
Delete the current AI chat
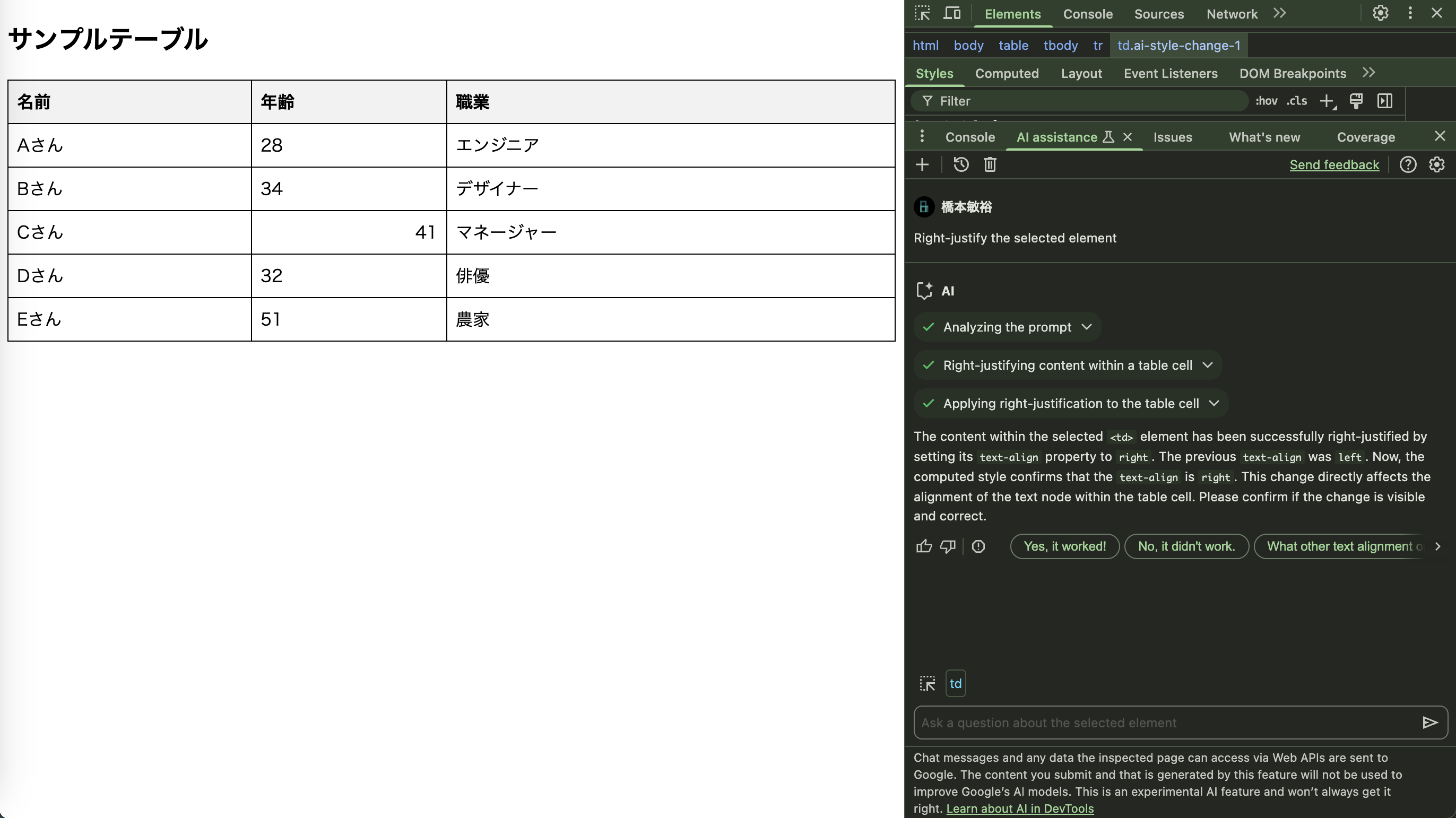coord(990,164)
